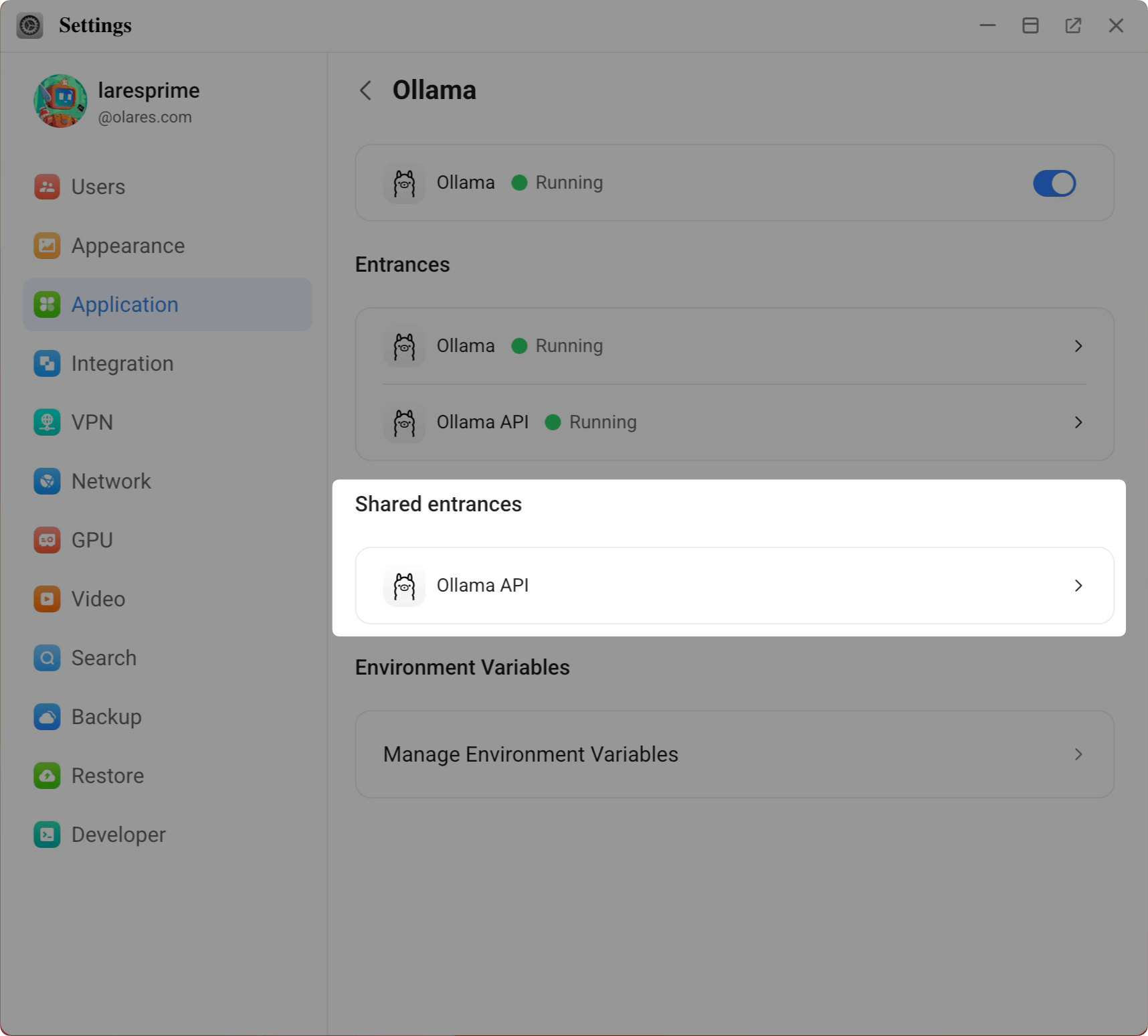Expand Ollama API entrance under Entrances
The image size is (1148, 1036).
(x=1078, y=422)
